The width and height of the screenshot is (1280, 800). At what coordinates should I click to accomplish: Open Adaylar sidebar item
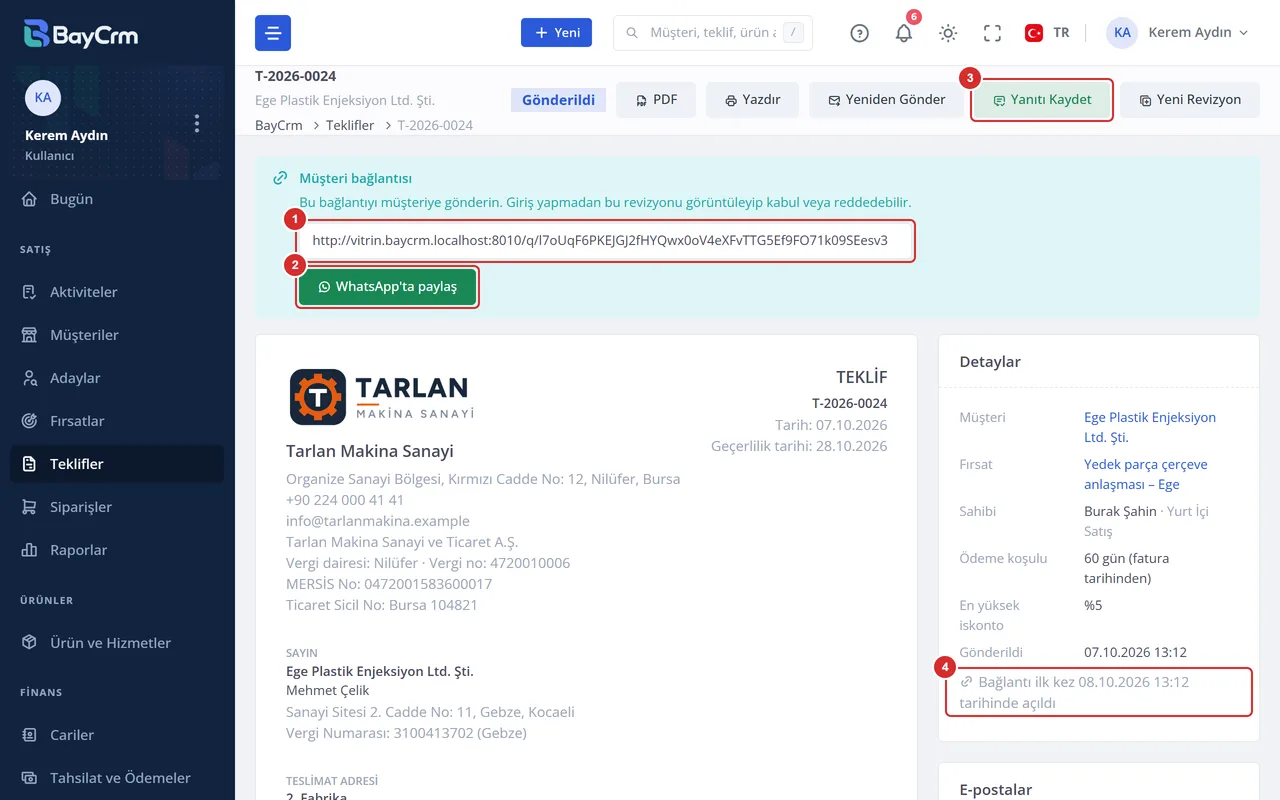click(117, 378)
